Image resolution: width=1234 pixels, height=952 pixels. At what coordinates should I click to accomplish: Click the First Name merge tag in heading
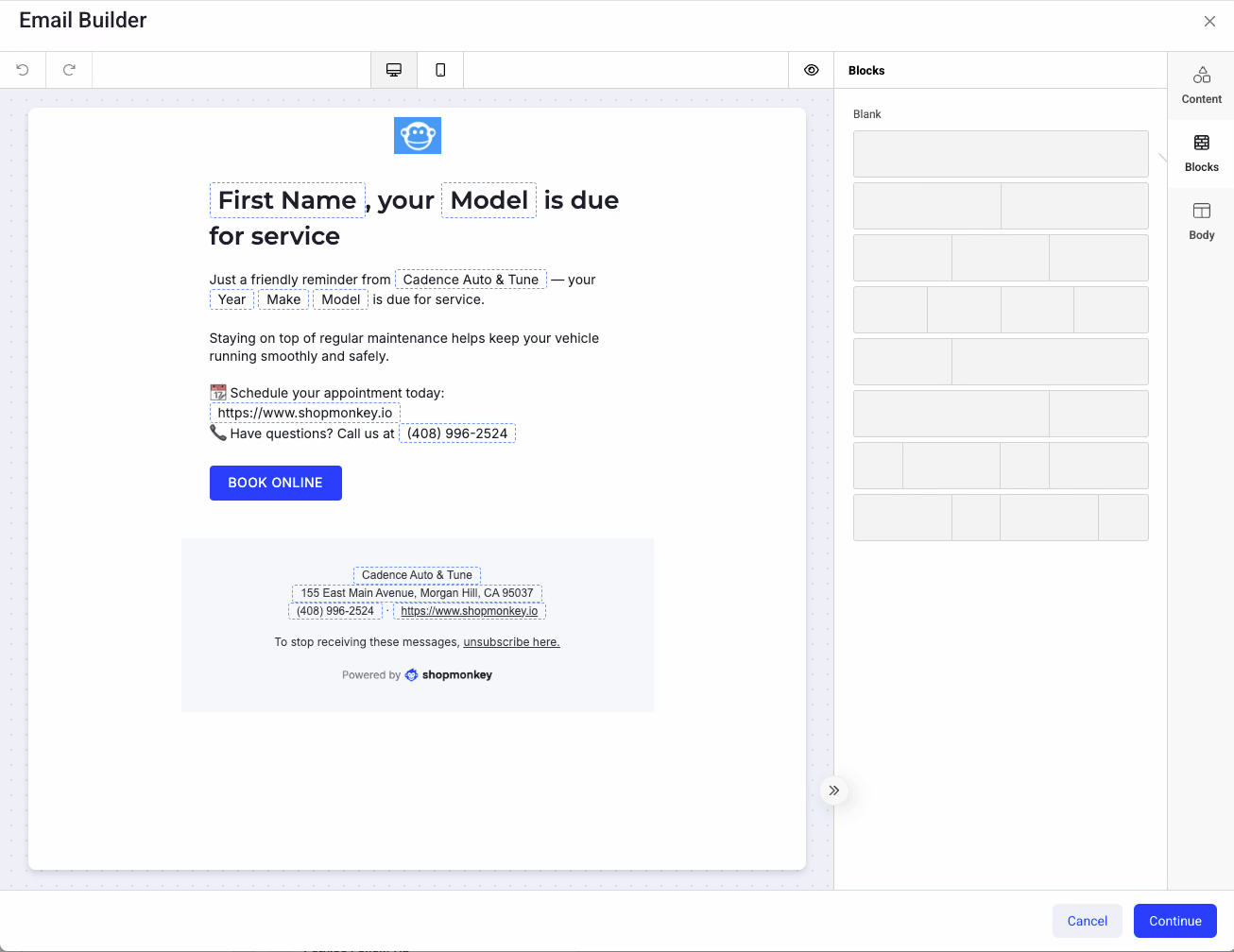(x=287, y=200)
